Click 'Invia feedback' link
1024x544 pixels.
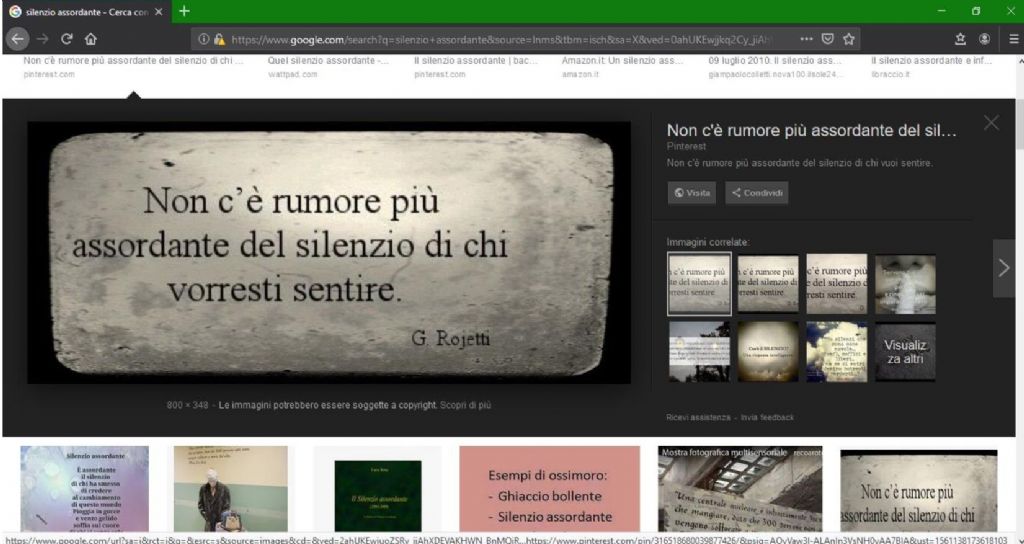tap(767, 417)
